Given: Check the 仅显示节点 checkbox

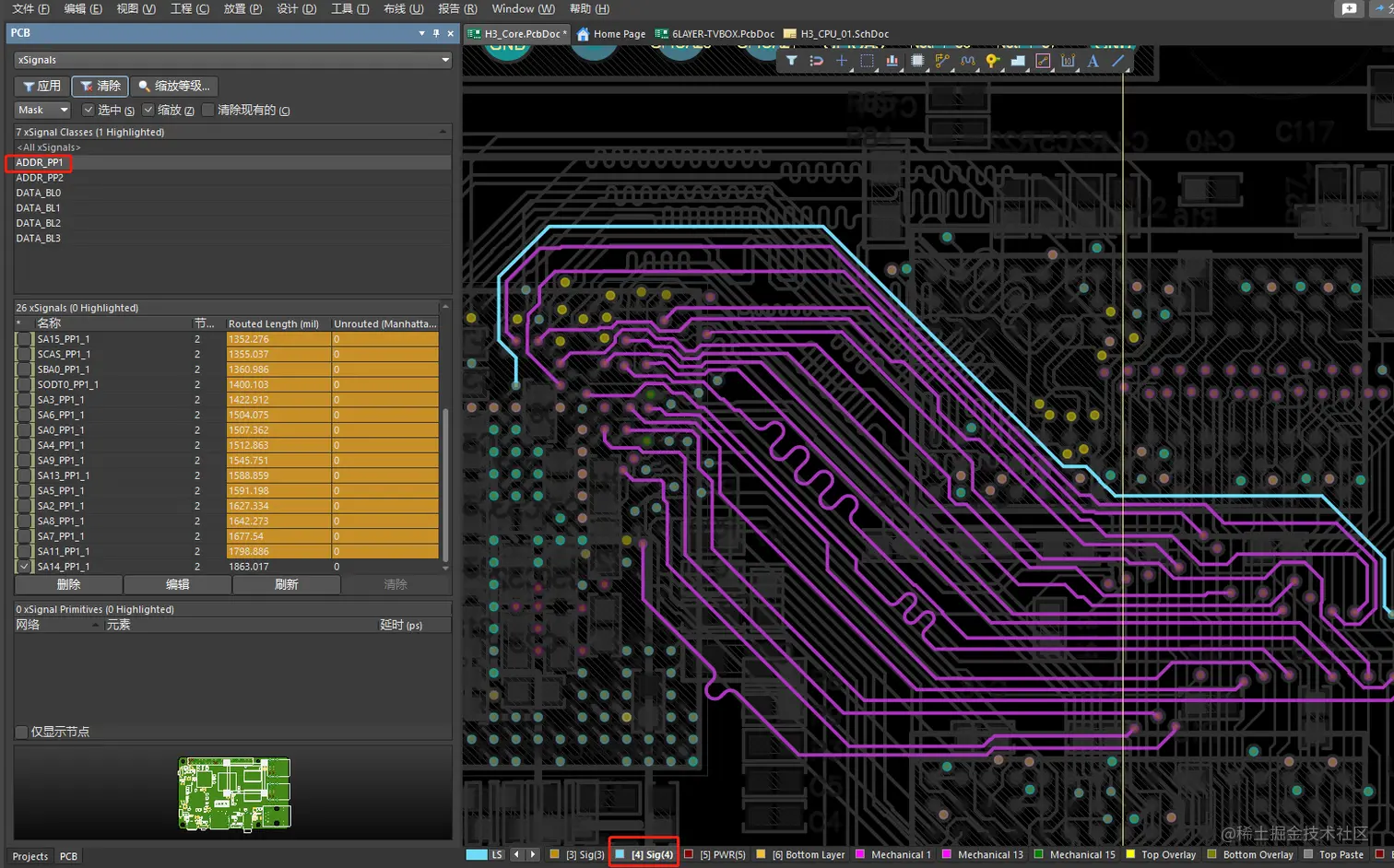Looking at the screenshot, I should tap(21, 732).
